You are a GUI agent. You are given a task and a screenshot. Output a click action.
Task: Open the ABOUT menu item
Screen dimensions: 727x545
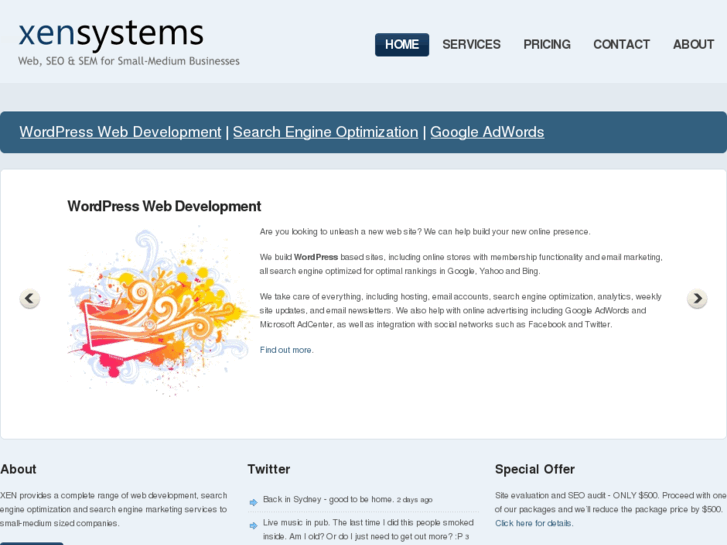coord(694,45)
